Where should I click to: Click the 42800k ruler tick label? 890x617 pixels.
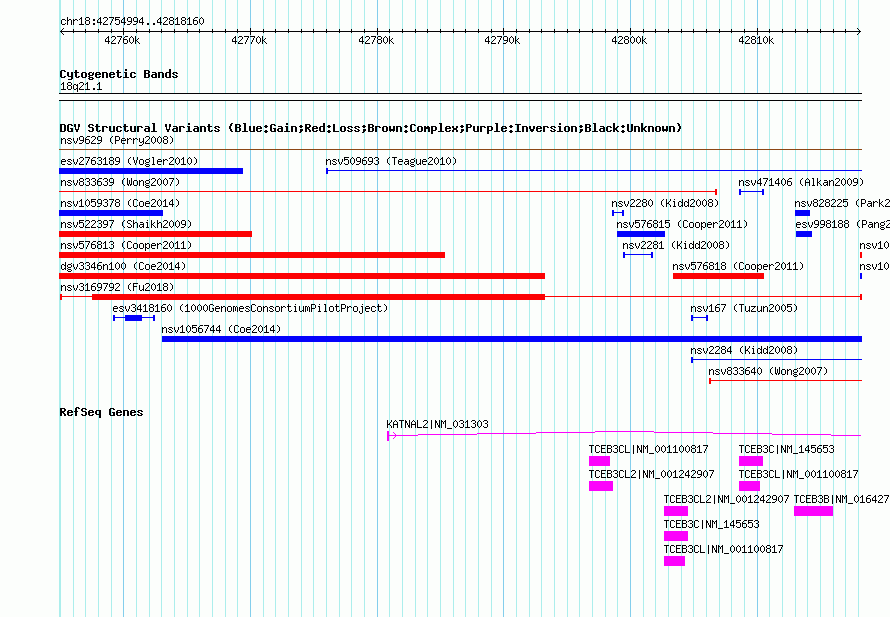pos(629,40)
